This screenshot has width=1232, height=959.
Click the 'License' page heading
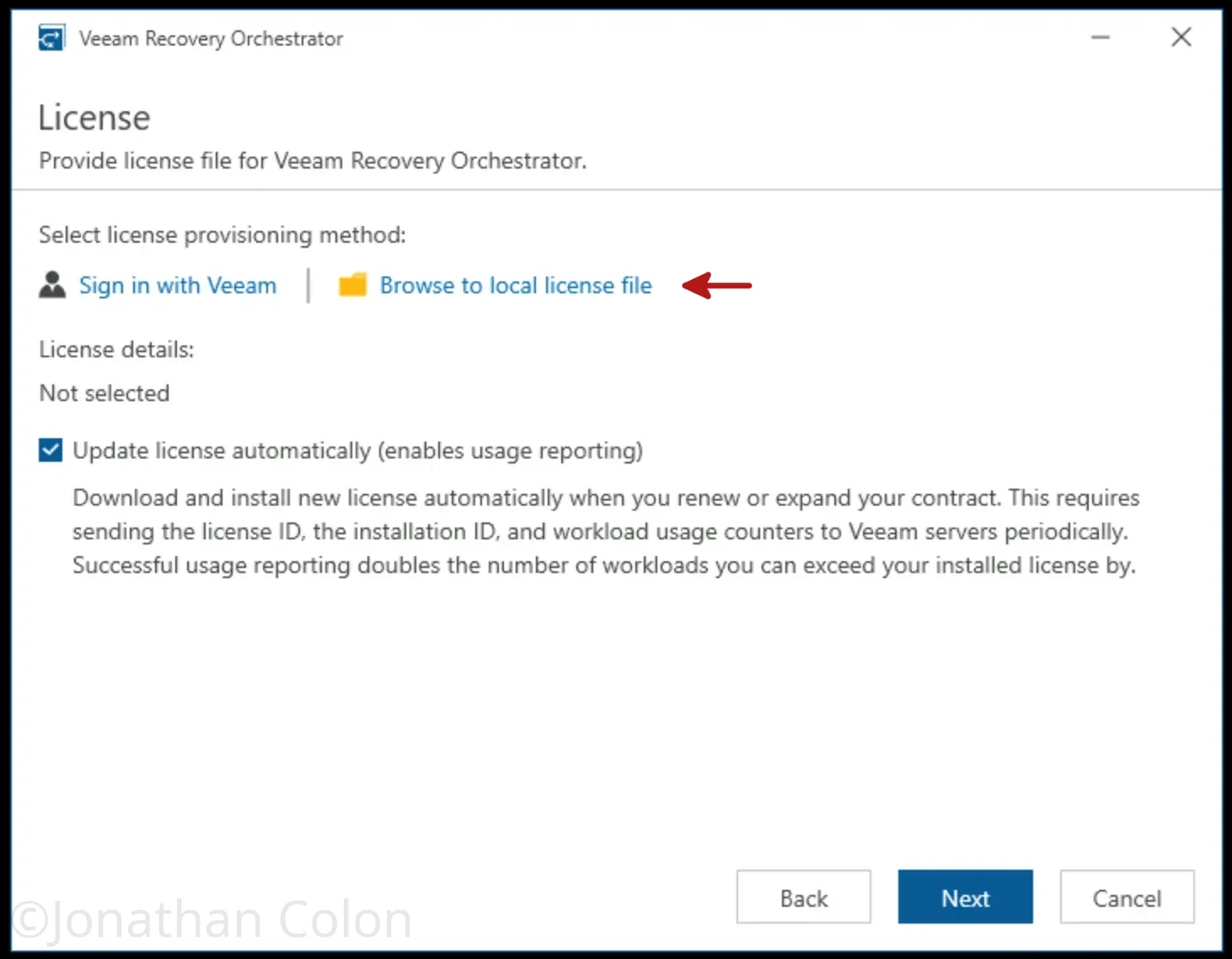[94, 118]
